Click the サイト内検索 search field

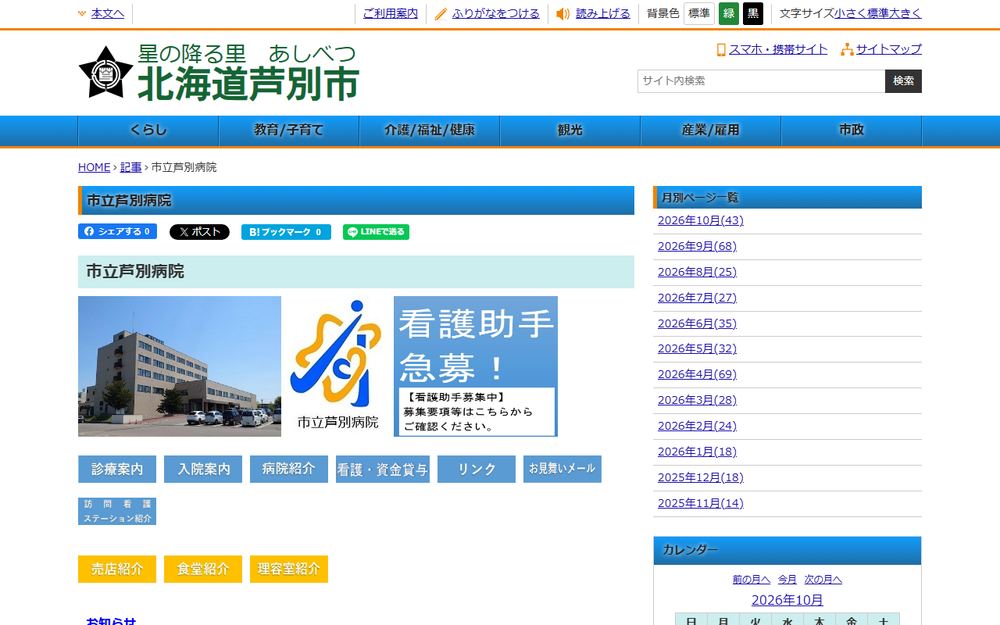point(761,81)
